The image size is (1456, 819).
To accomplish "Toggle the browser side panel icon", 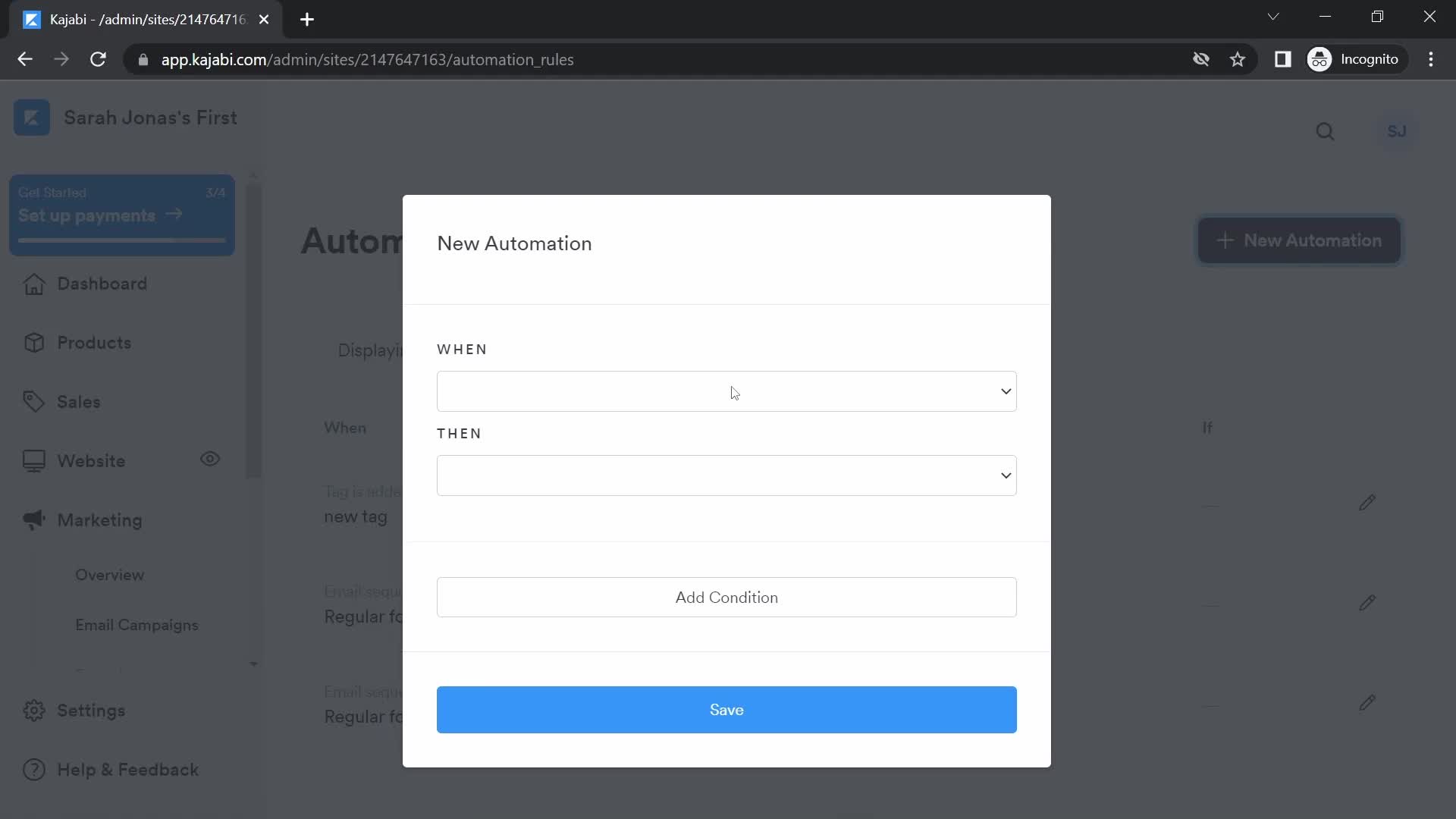I will [1283, 59].
